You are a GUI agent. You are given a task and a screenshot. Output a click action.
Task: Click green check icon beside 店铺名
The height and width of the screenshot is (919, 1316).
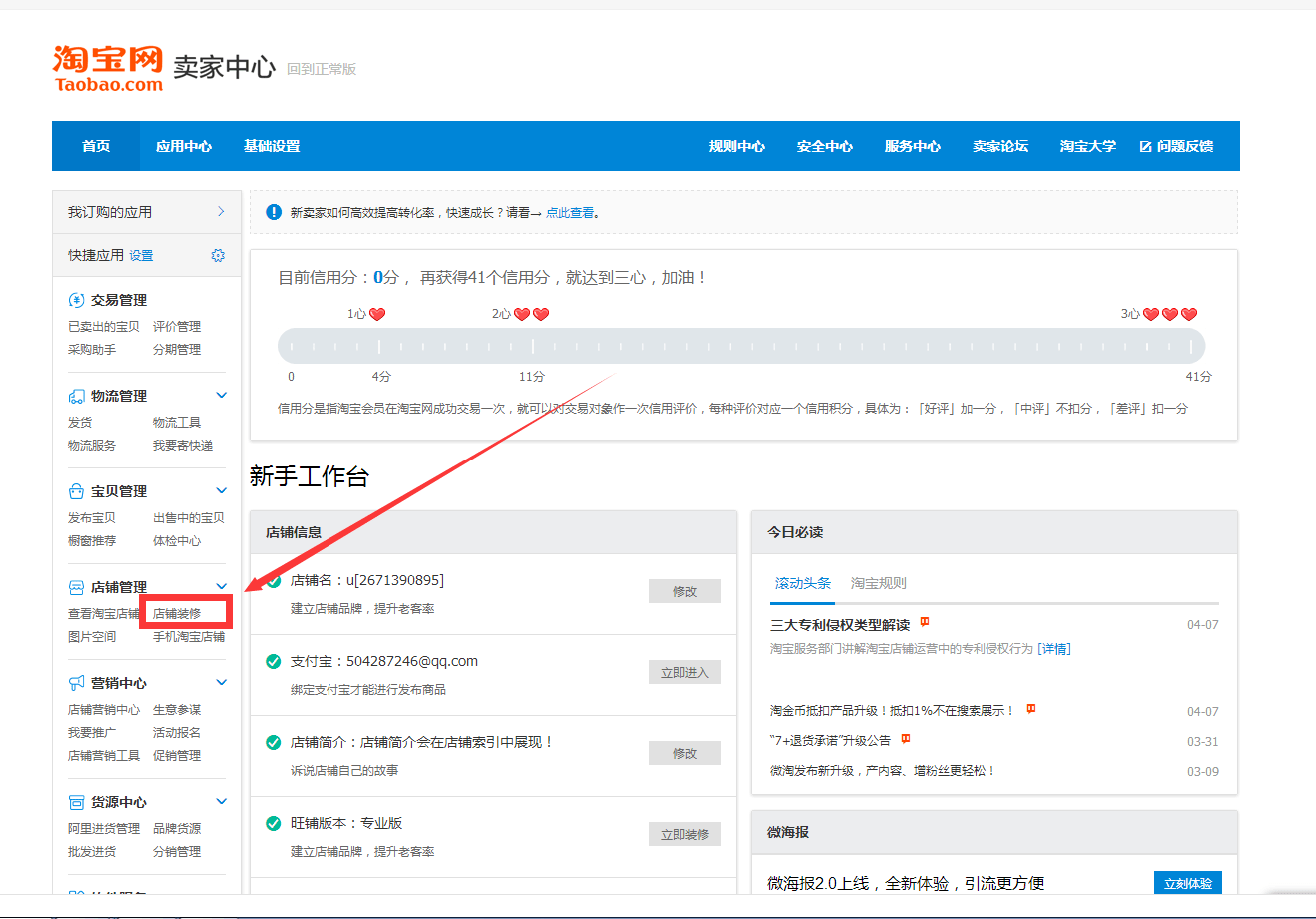pos(273,580)
